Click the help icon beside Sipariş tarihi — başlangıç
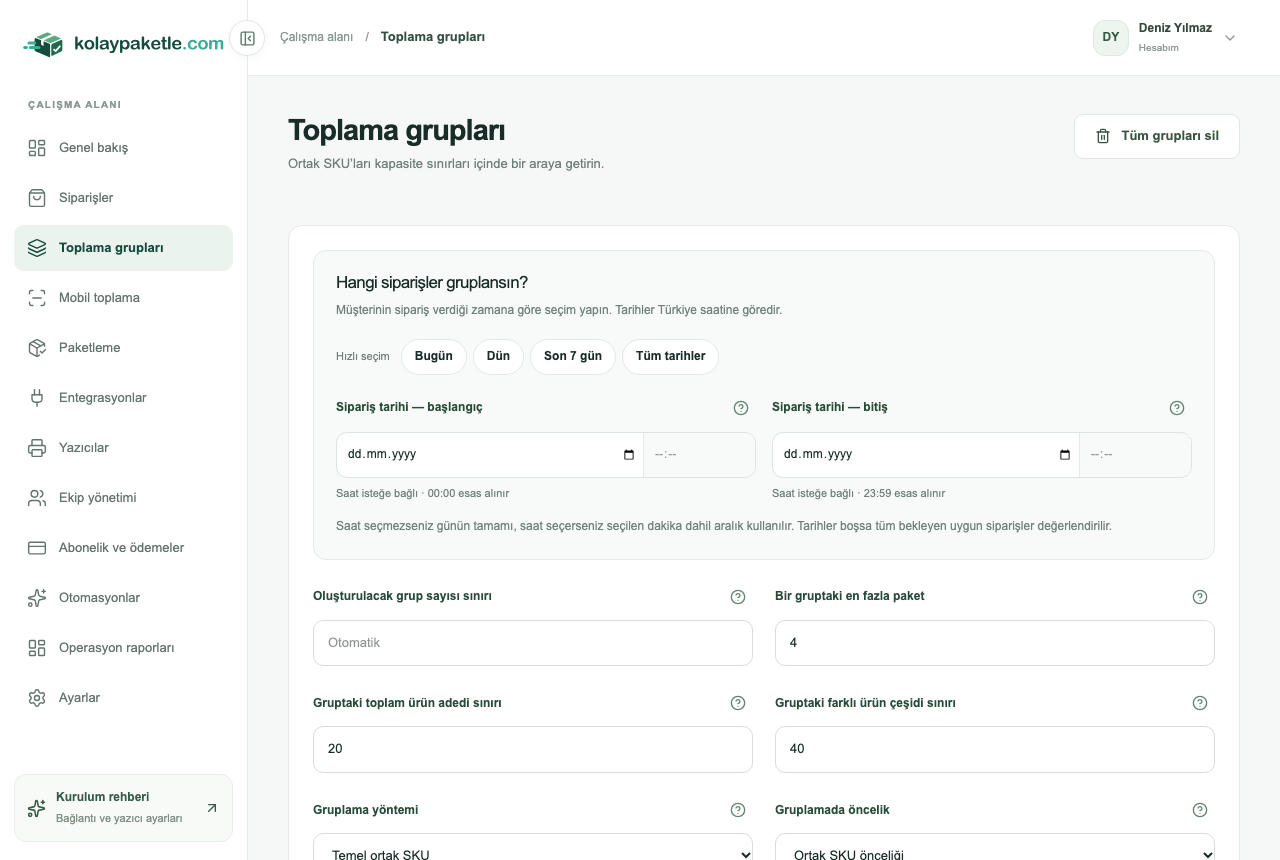The width and height of the screenshot is (1280, 860). pos(741,408)
